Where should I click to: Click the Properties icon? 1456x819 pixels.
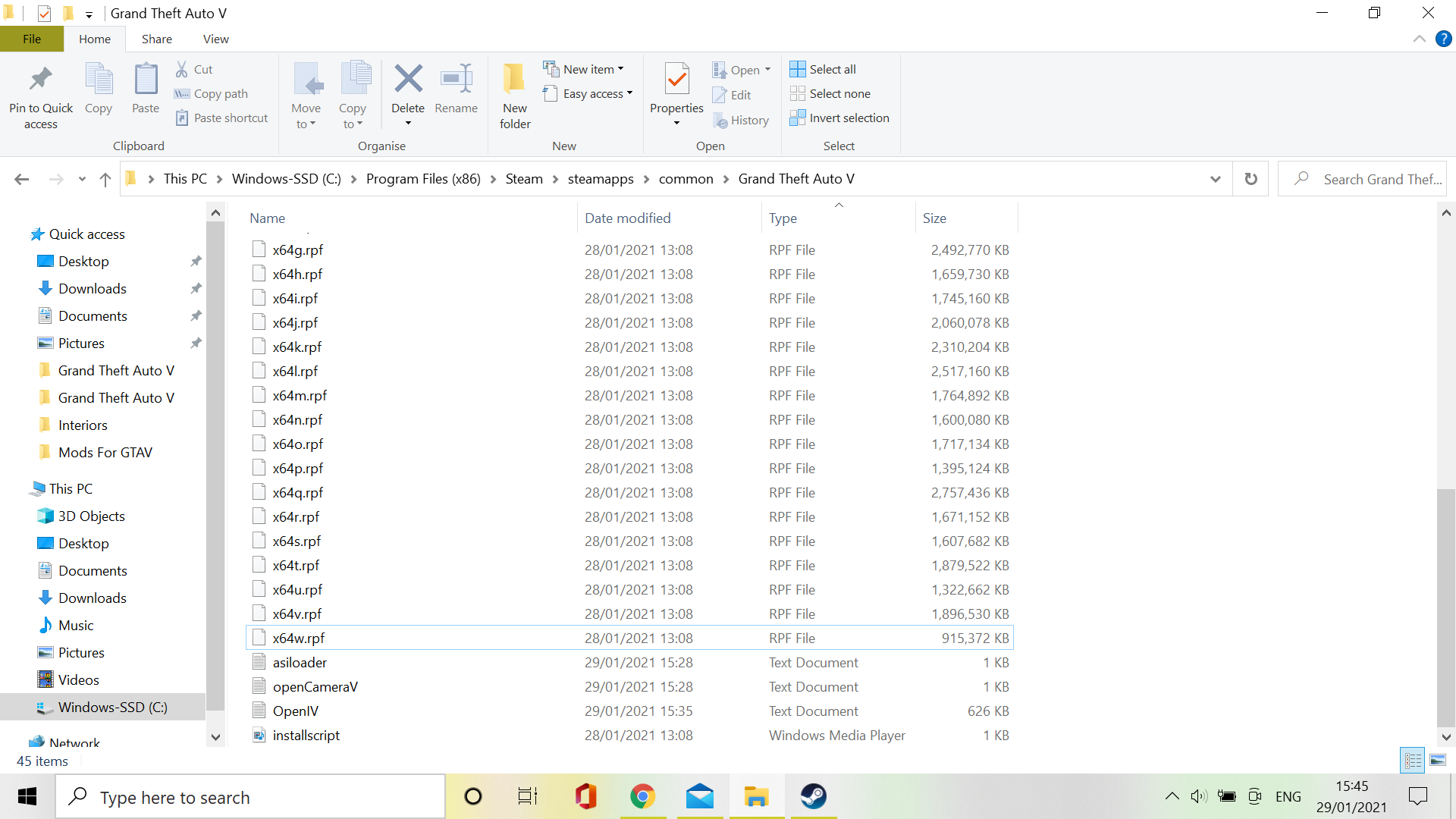(676, 80)
